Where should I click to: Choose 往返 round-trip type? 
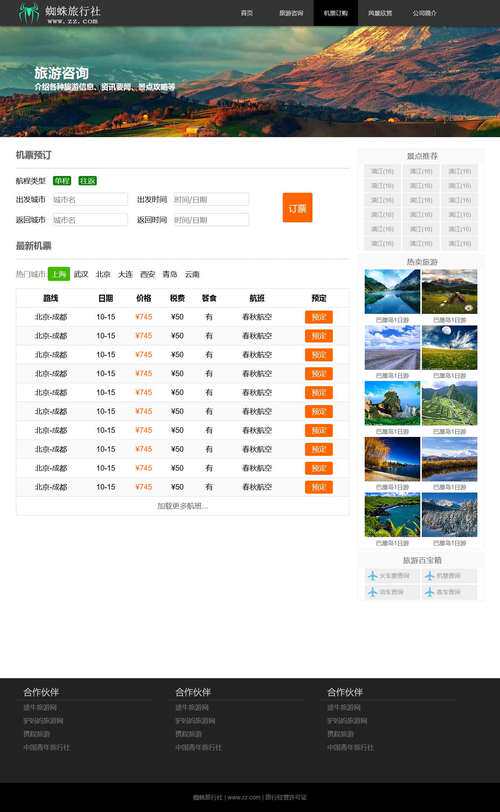pyautogui.click(x=87, y=181)
